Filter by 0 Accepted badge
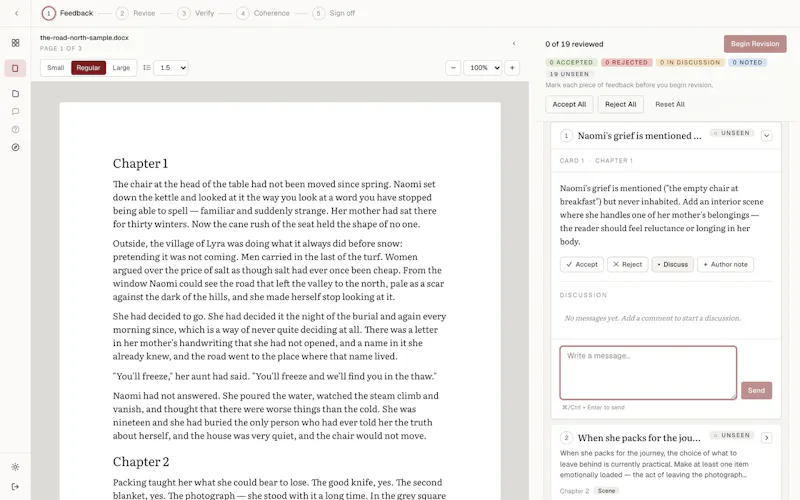Image resolution: width=800 pixels, height=500 pixels. [571, 62]
